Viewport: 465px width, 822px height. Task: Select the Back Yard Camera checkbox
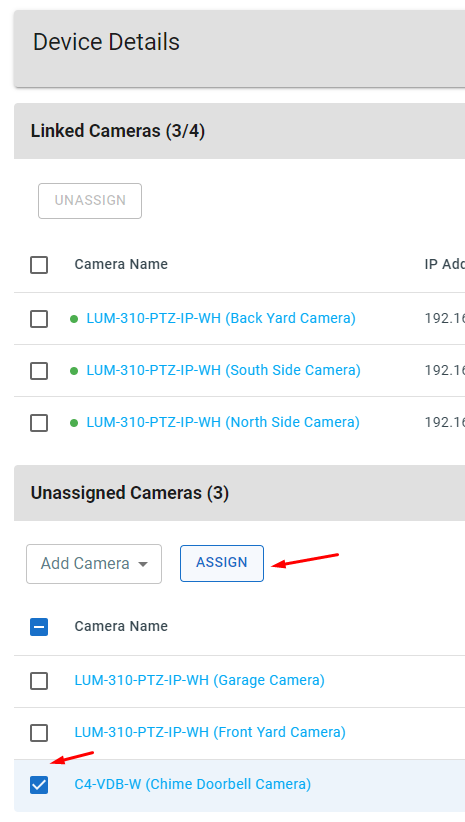(x=39, y=319)
